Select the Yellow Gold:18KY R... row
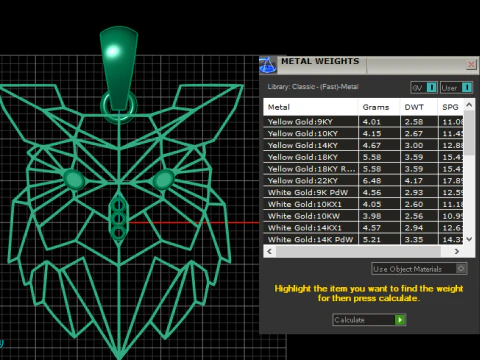The height and width of the screenshot is (360, 480). (x=363, y=169)
